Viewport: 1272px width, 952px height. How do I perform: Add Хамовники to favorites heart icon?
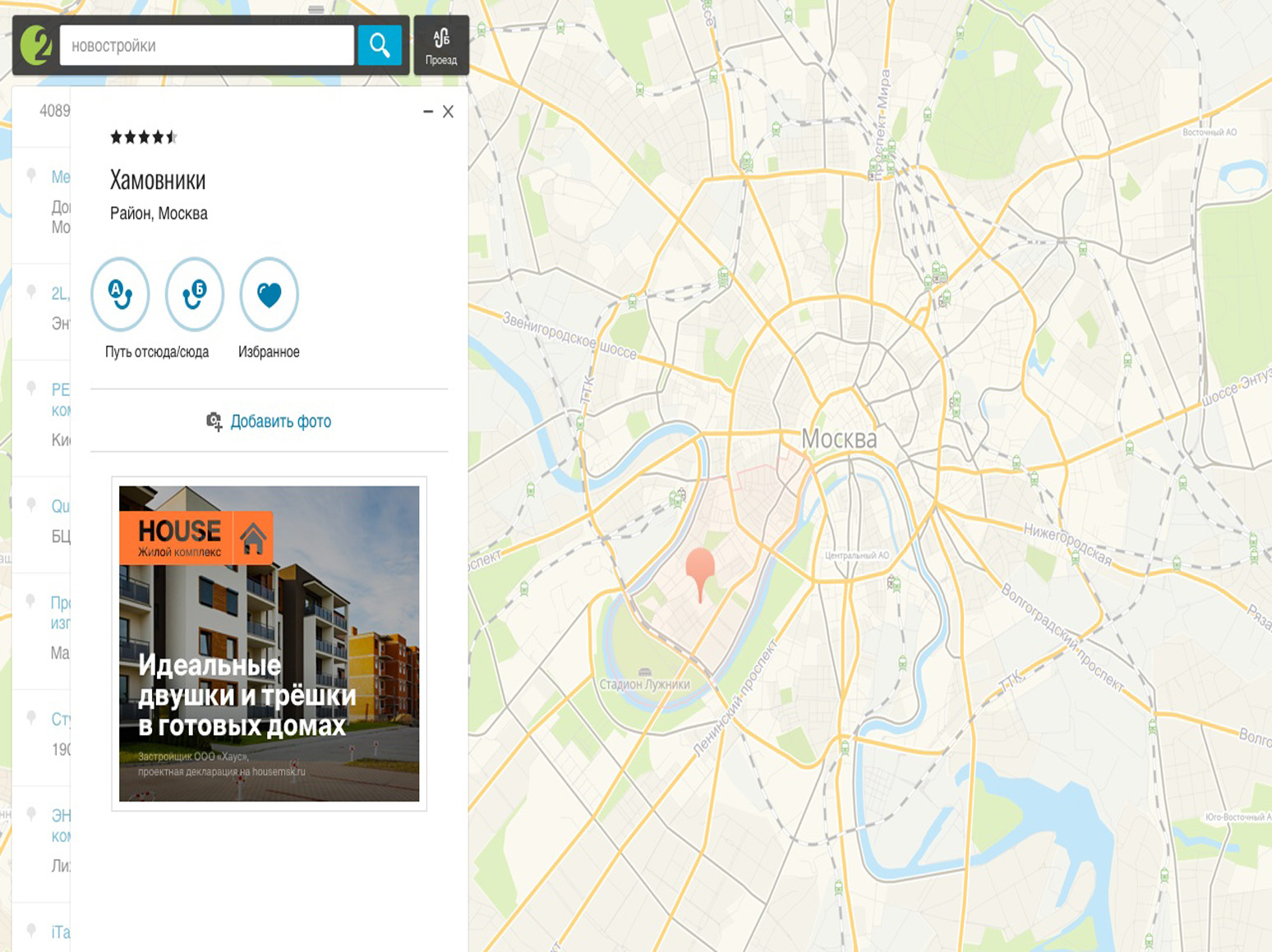coord(269,294)
